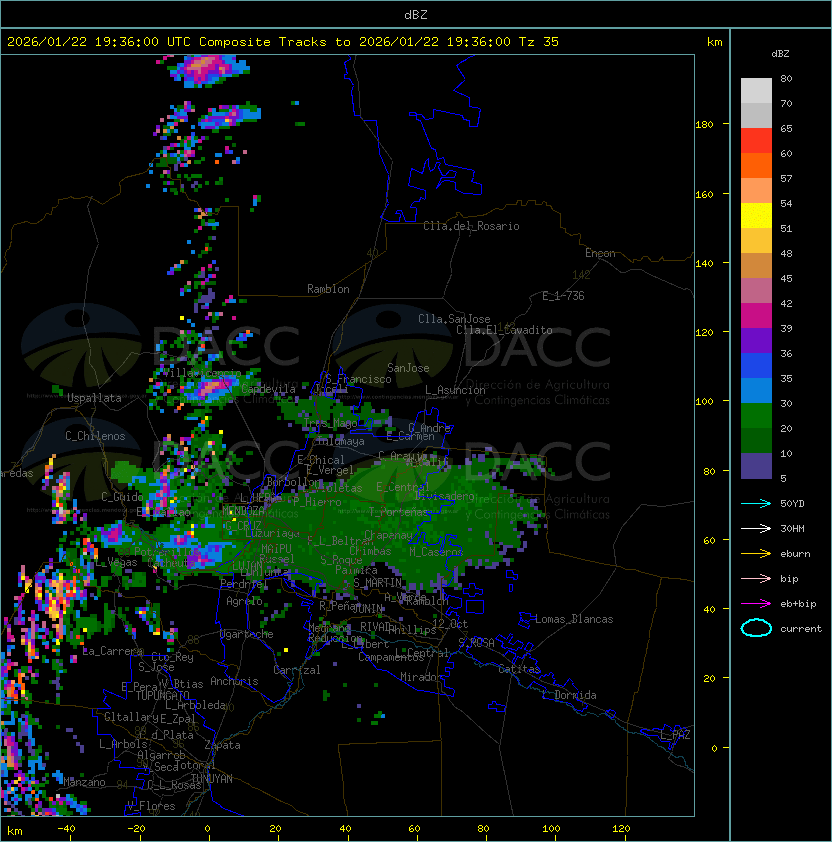Viewport: 832px width, 842px height.
Task: Click the 'Lomas_Blancas' place label
Action: pos(574,619)
